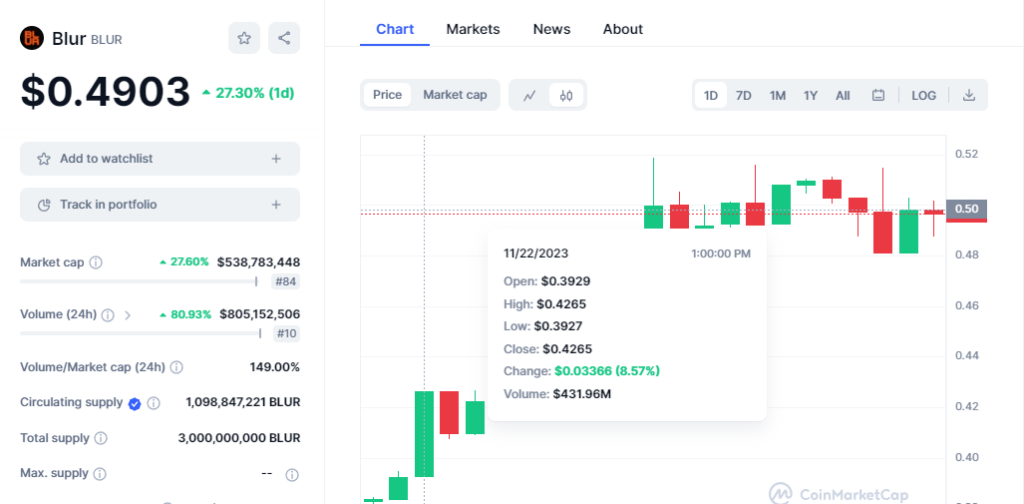Click the BLUR ticker symbol text
The image size is (1024, 504).
(x=106, y=40)
